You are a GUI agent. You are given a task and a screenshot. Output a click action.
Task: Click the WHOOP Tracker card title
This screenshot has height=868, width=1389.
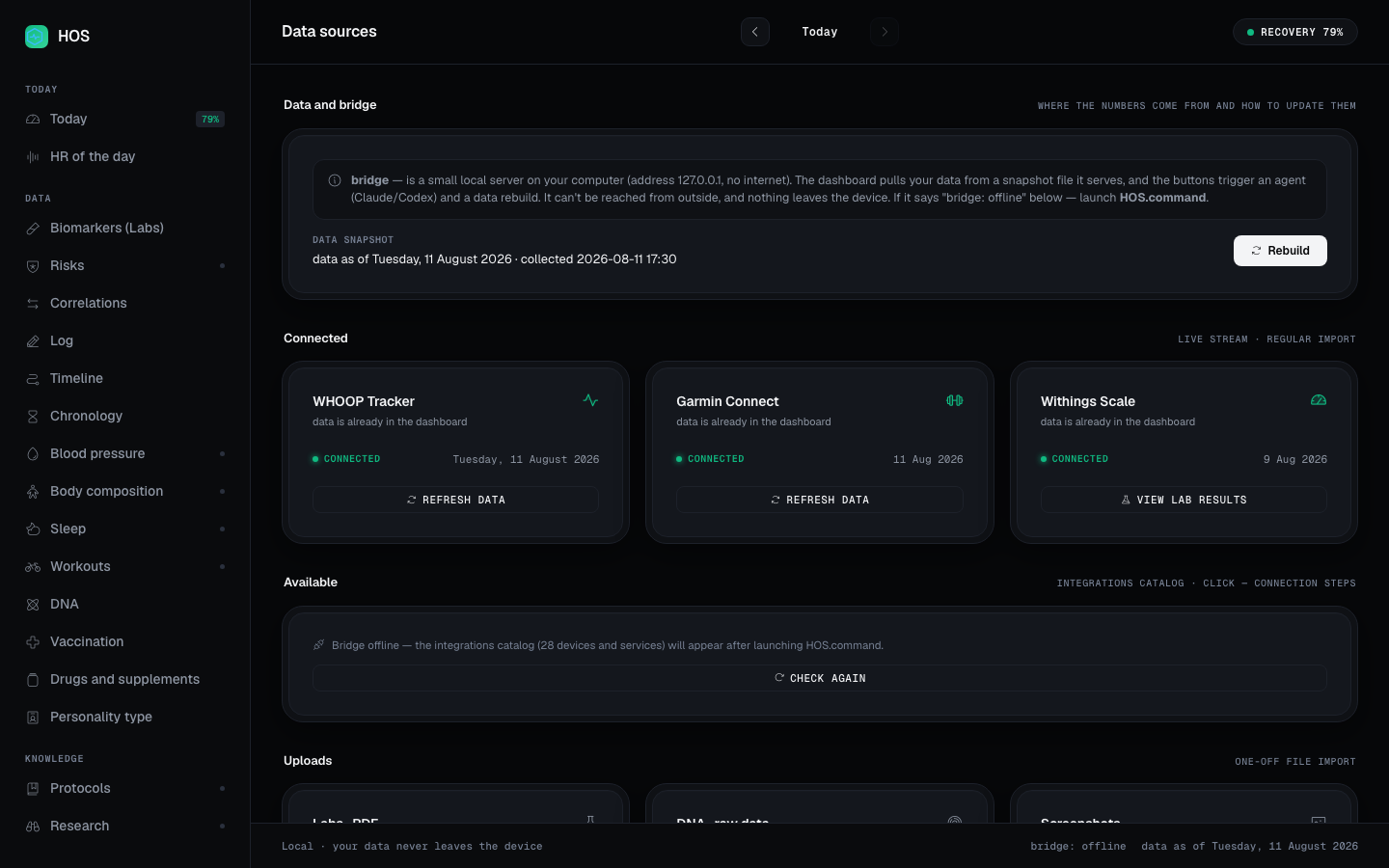pos(364,401)
